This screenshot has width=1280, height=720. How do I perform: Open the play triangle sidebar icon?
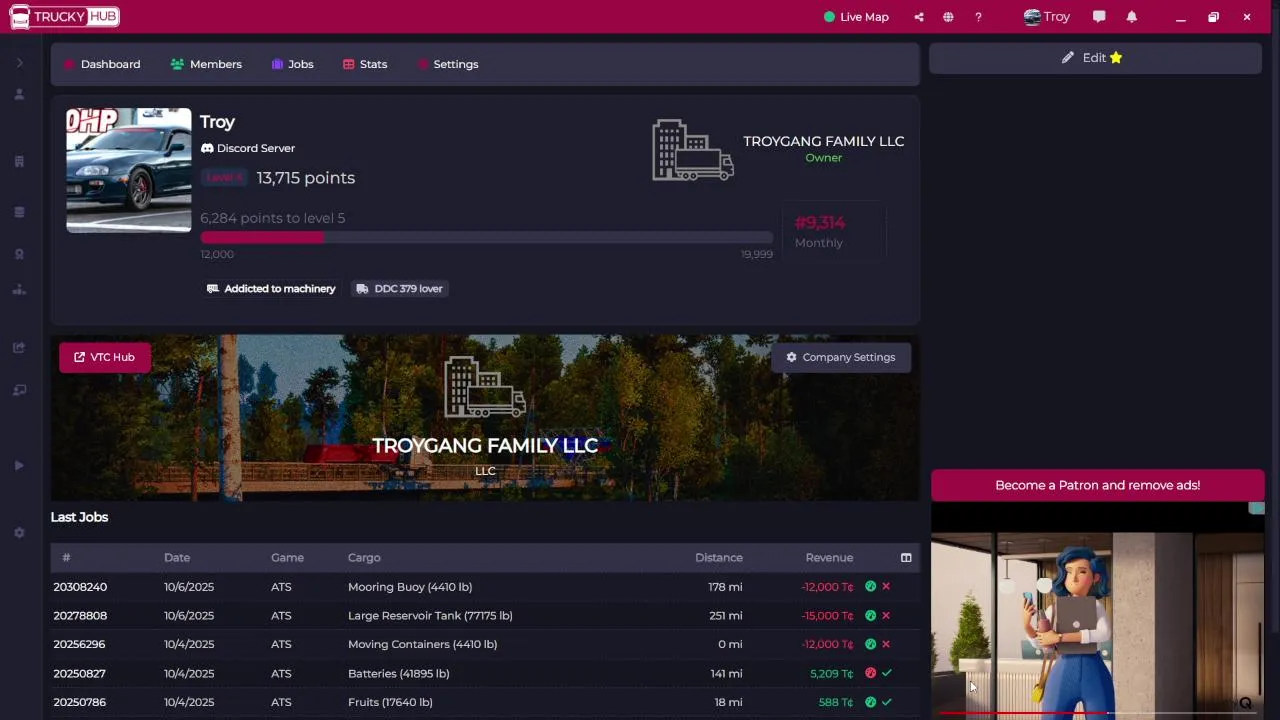[19, 466]
